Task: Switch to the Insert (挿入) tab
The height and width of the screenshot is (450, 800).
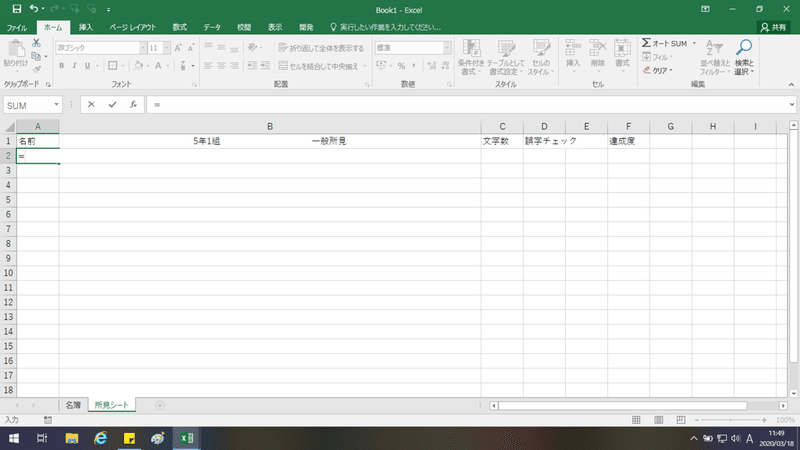Action: point(86,27)
